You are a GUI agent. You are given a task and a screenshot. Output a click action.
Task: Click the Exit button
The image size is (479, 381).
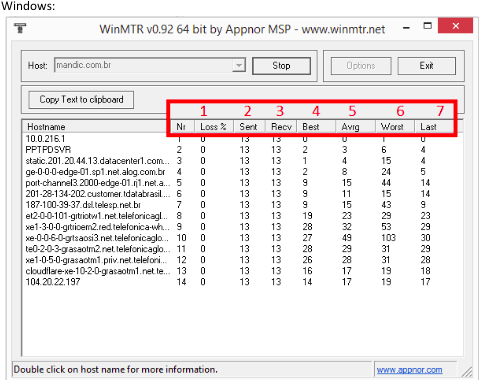point(426,66)
